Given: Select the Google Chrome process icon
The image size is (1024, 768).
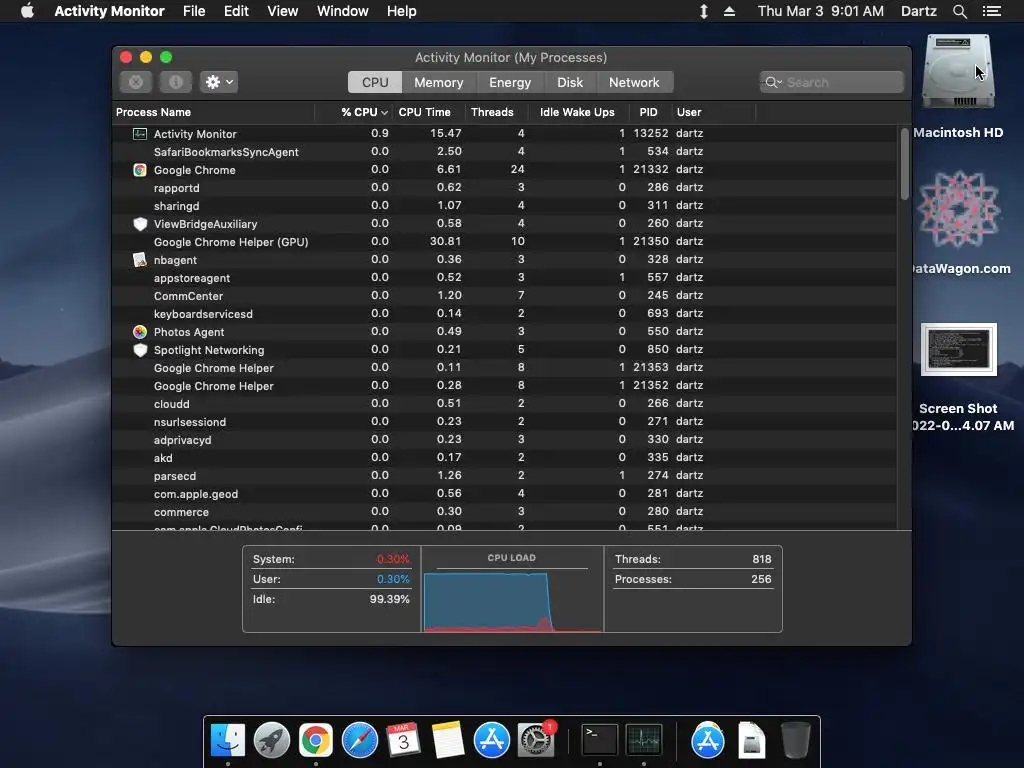Looking at the screenshot, I should [x=140, y=170].
